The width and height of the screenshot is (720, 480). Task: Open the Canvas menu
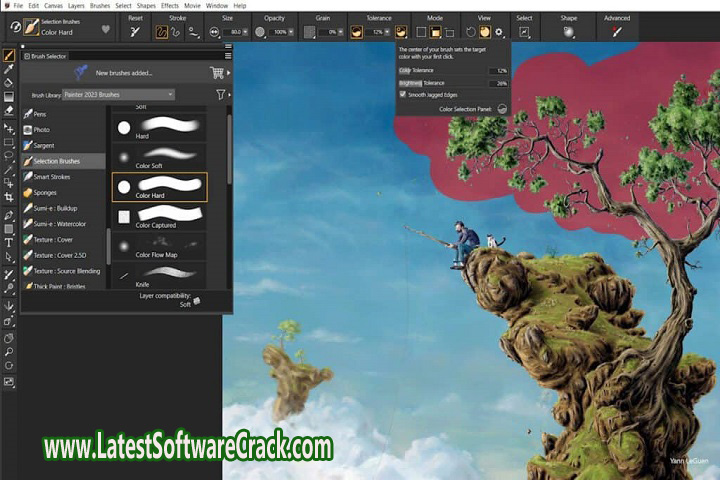(53, 6)
